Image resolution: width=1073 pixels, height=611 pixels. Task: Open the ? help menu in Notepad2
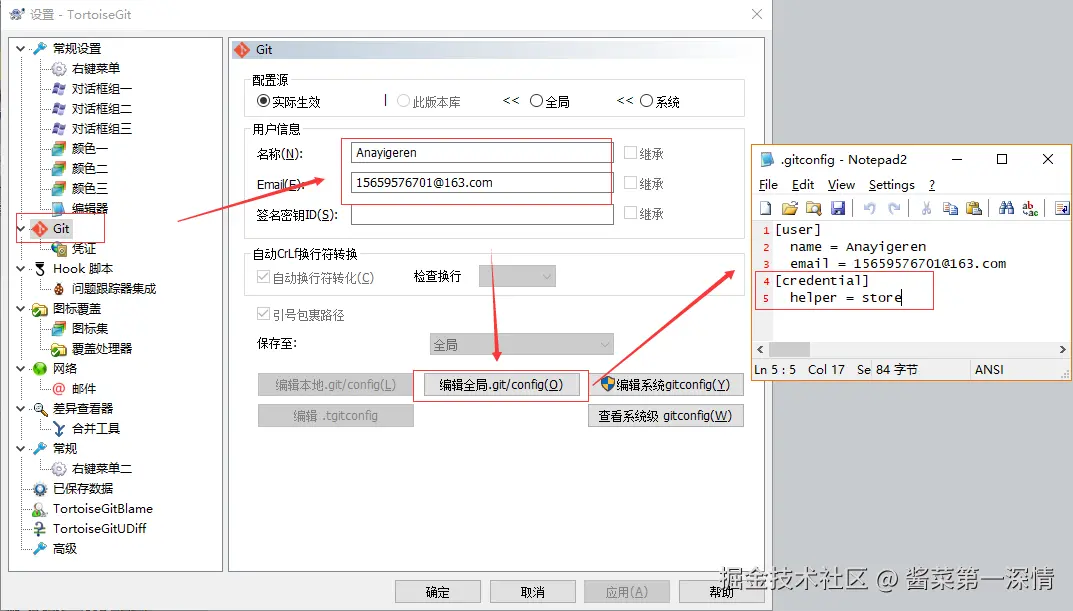point(931,185)
